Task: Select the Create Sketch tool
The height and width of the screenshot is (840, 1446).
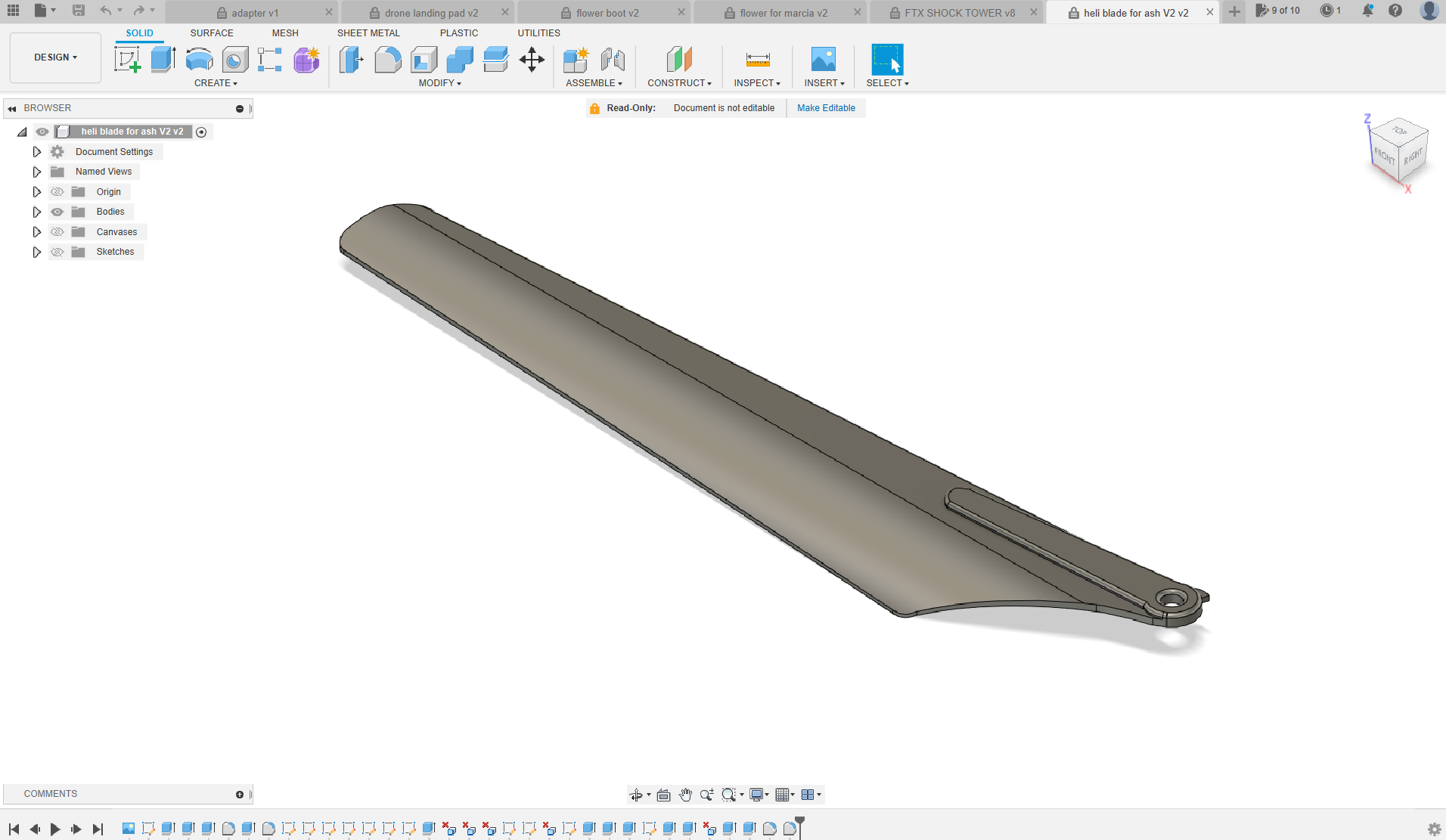Action: click(x=127, y=59)
